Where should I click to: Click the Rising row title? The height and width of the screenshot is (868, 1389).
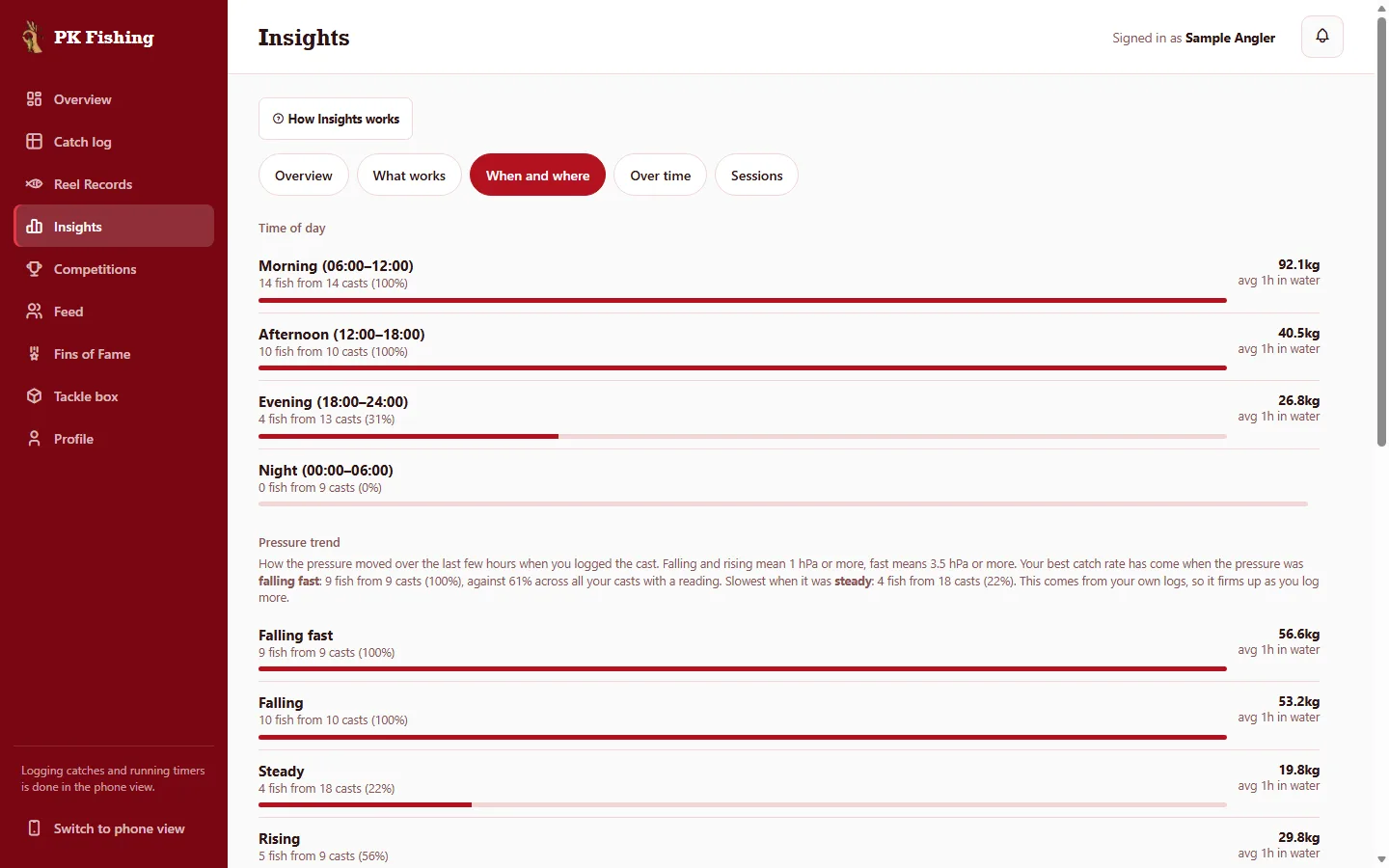[x=279, y=838]
